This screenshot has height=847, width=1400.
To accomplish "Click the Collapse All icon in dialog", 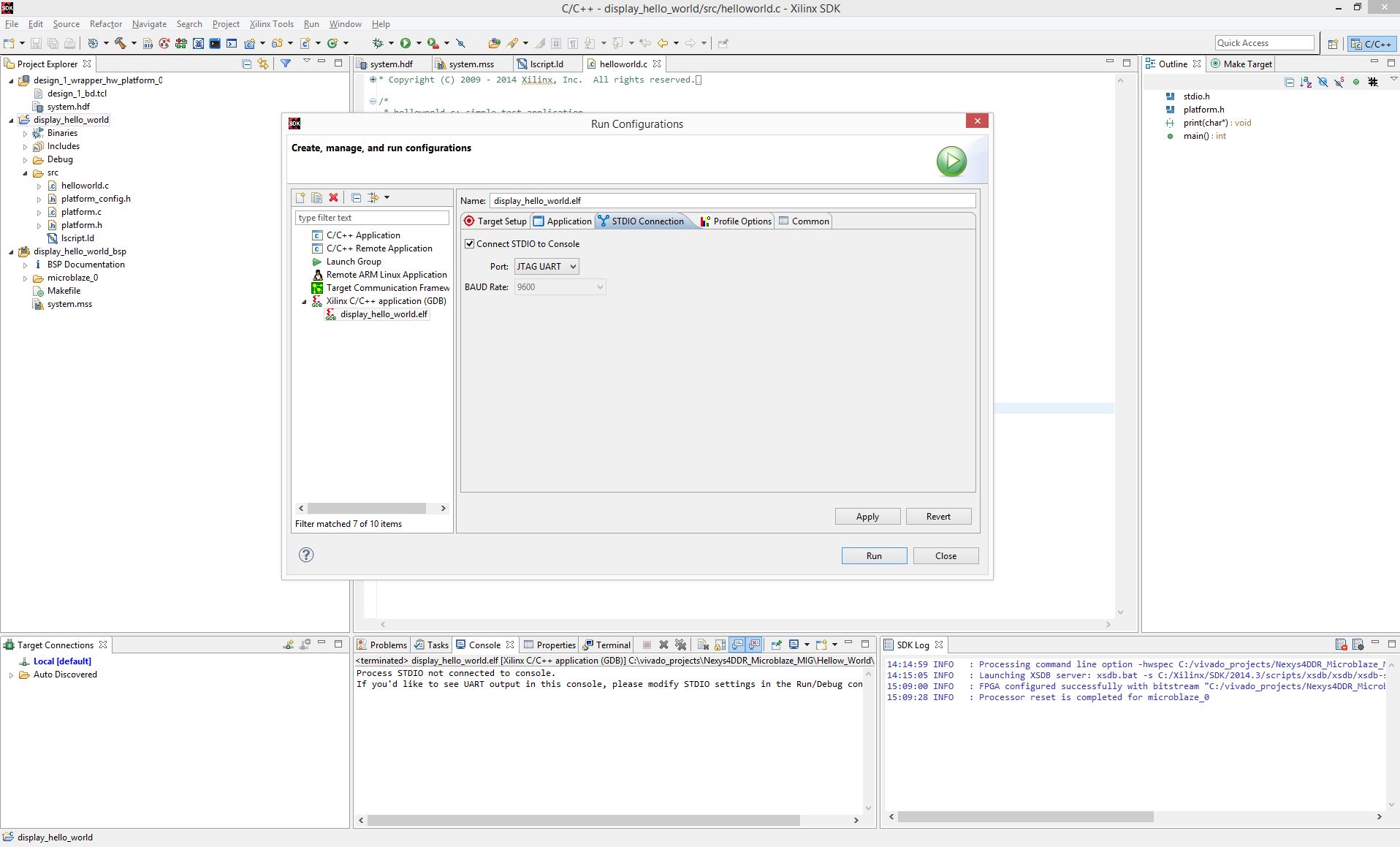I will 356,197.
